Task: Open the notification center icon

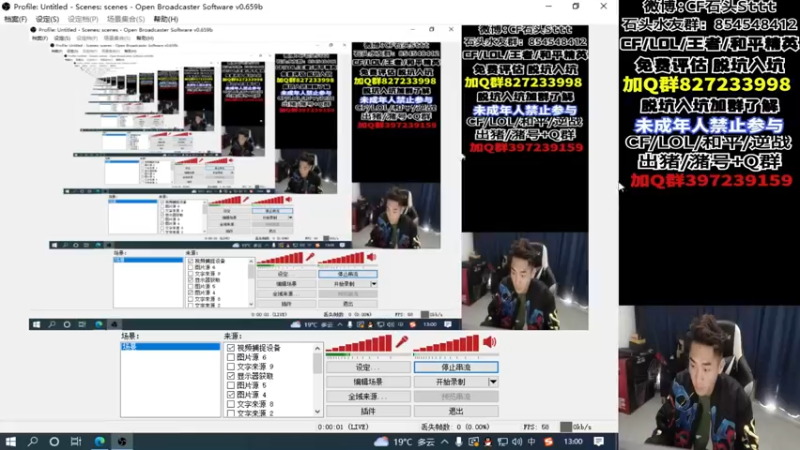Action: [598, 441]
